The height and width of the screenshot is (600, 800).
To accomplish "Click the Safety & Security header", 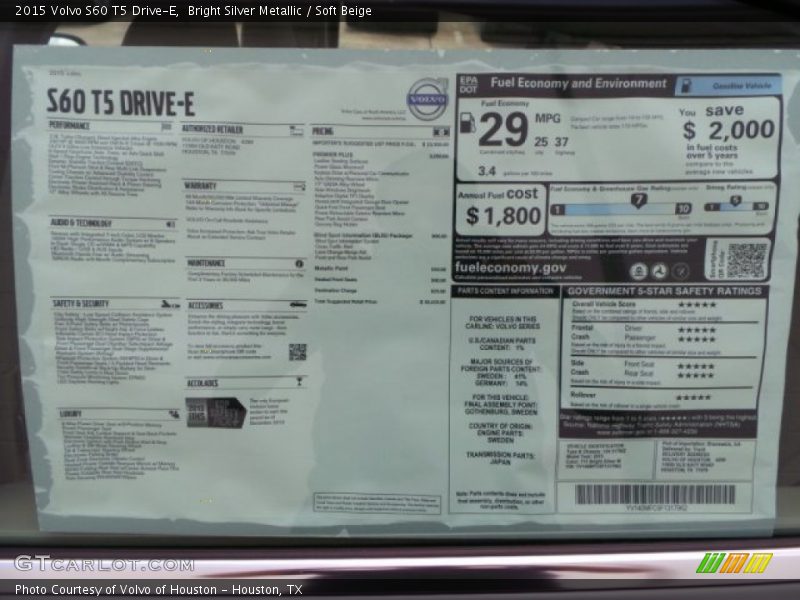I will coord(81,304).
